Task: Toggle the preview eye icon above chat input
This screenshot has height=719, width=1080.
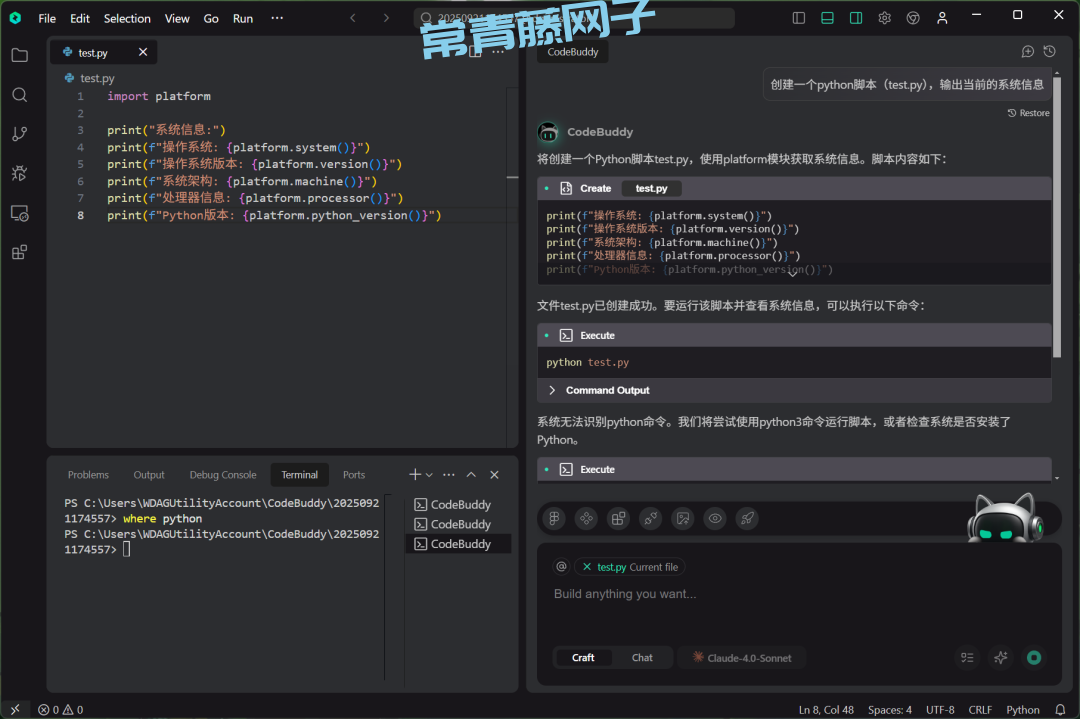Action: click(714, 518)
